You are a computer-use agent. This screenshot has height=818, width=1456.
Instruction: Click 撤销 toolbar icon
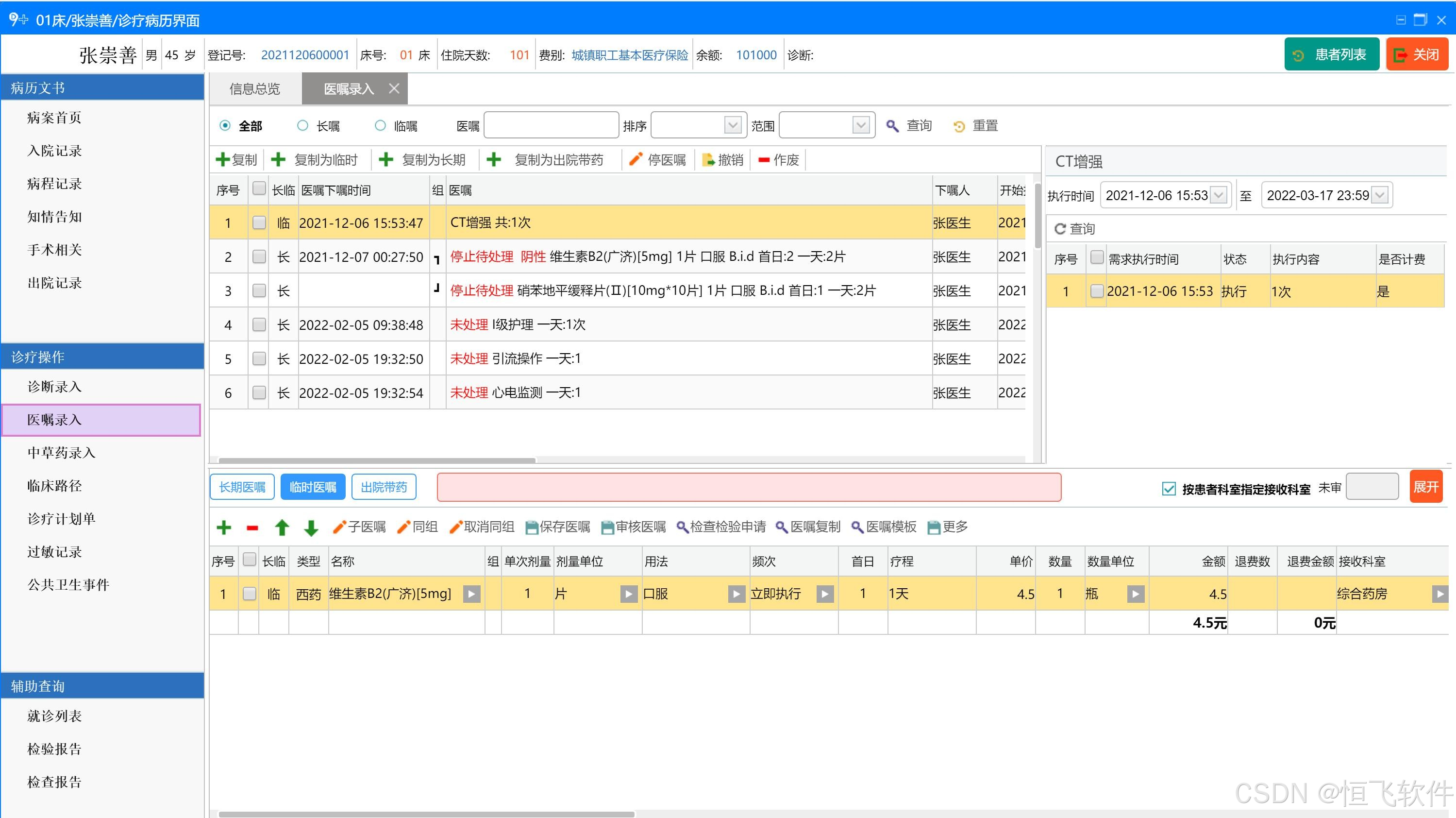click(708, 159)
